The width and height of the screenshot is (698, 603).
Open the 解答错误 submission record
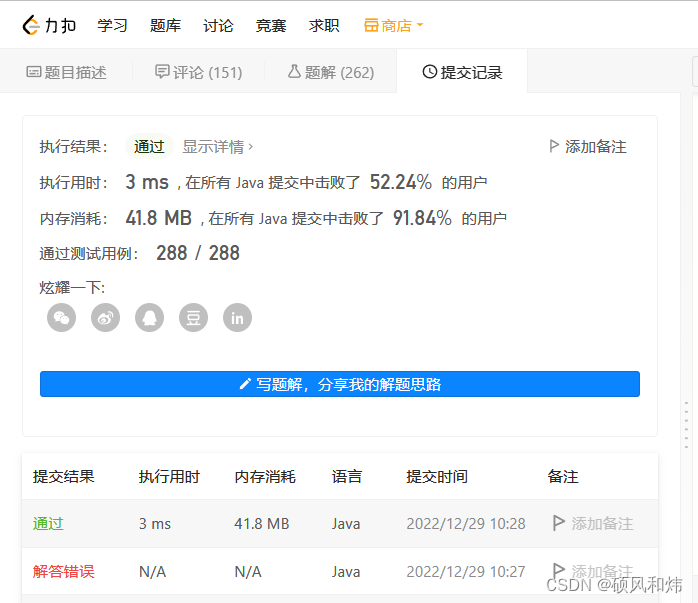pyautogui.click(x=340, y=571)
